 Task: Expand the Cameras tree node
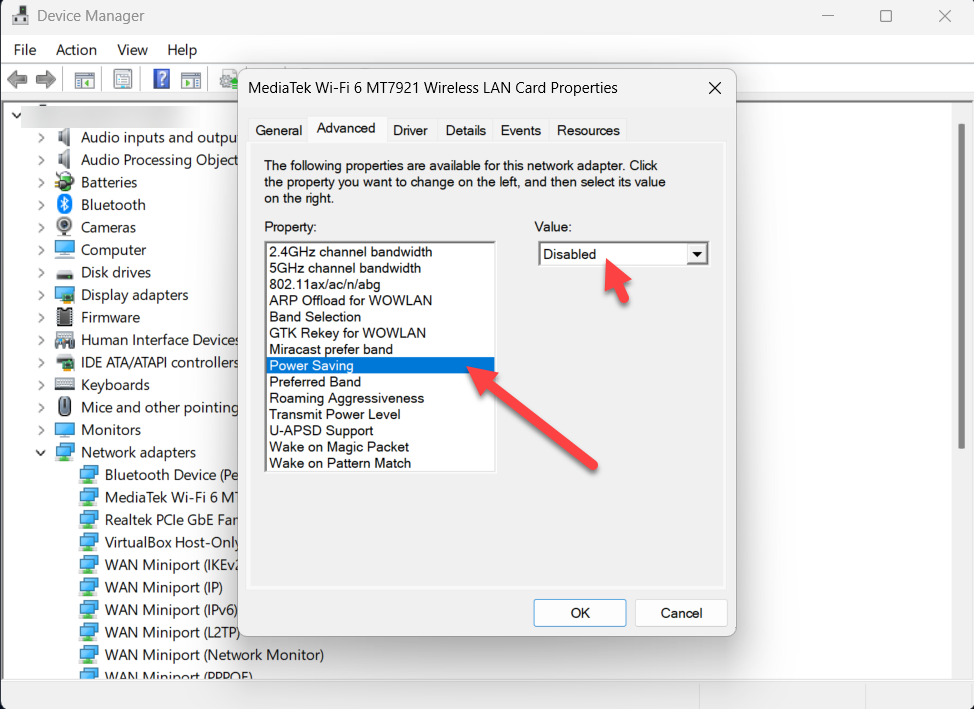click(41, 227)
